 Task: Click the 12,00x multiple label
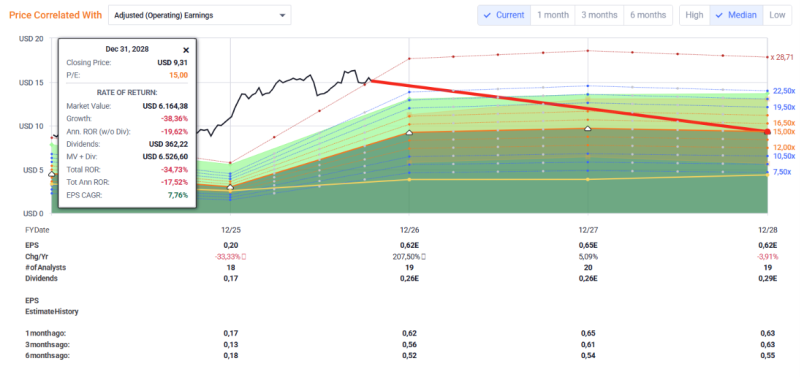click(x=785, y=147)
